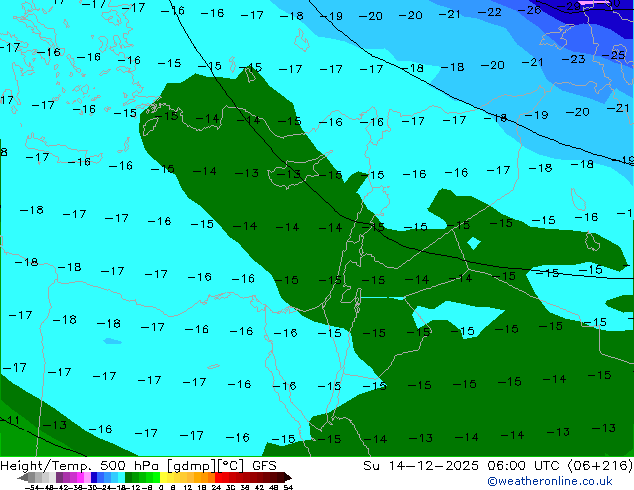Click the '(06+216)' forecast offset text
The width and height of the screenshot is (634, 490).
coord(601,465)
